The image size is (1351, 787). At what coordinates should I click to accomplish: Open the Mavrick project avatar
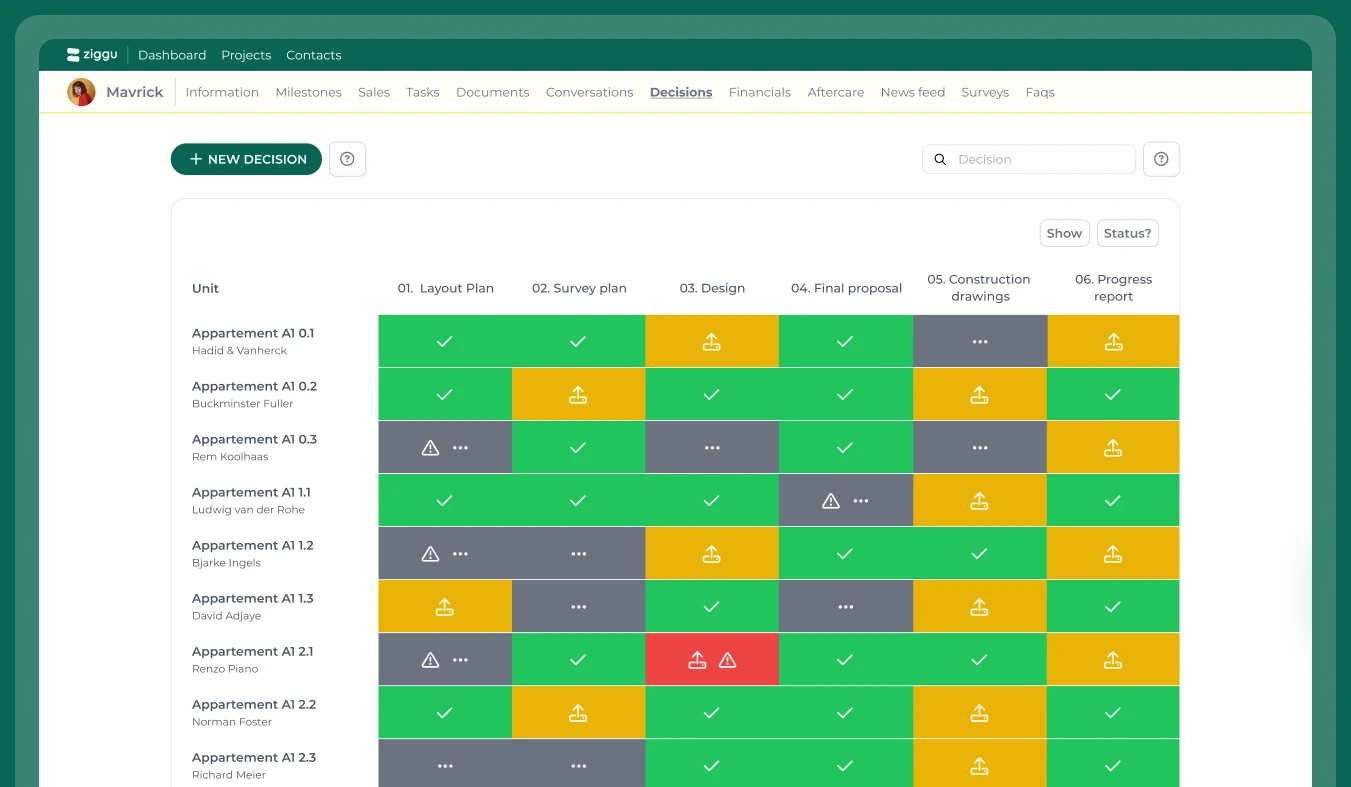point(81,92)
